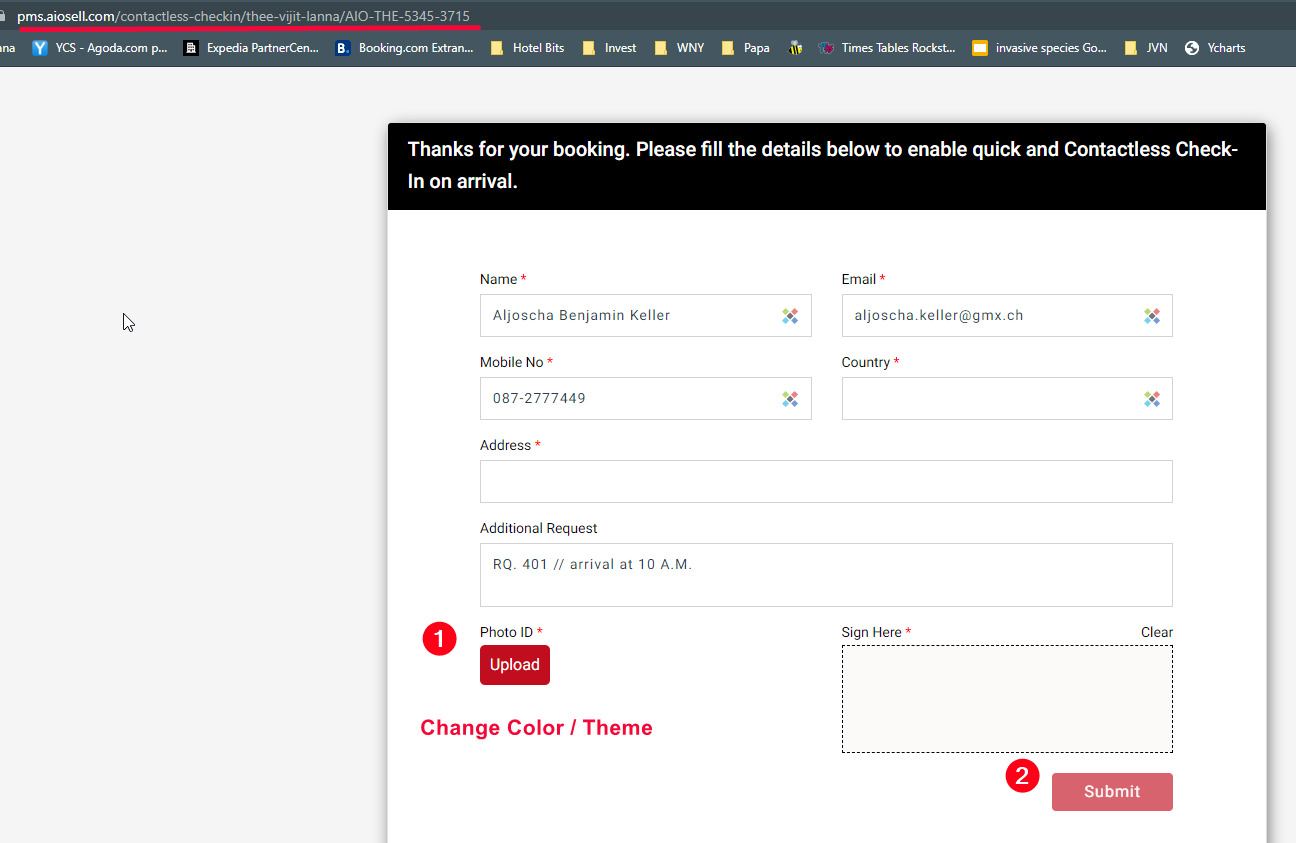This screenshot has height=843, width=1296.
Task: Click the browser address bar URL
Action: pyautogui.click(x=243, y=16)
